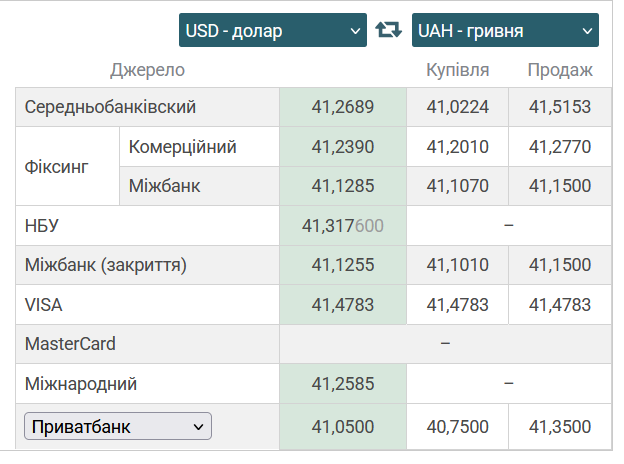Screen dimensions: 624x464
Task: Open the USD - долар currency dropdown
Action: (x=273, y=30)
